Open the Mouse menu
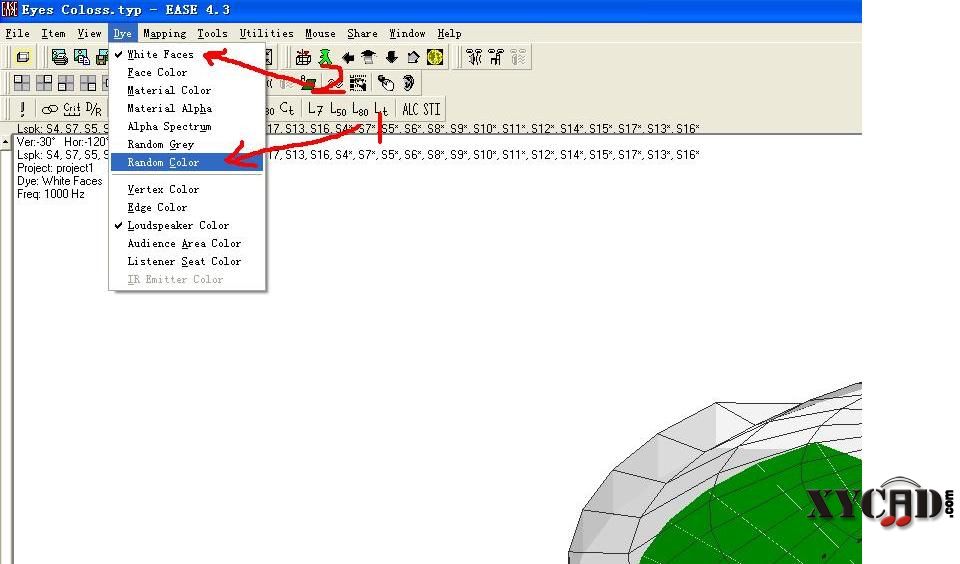This screenshot has width=960, height=564. tap(320, 34)
